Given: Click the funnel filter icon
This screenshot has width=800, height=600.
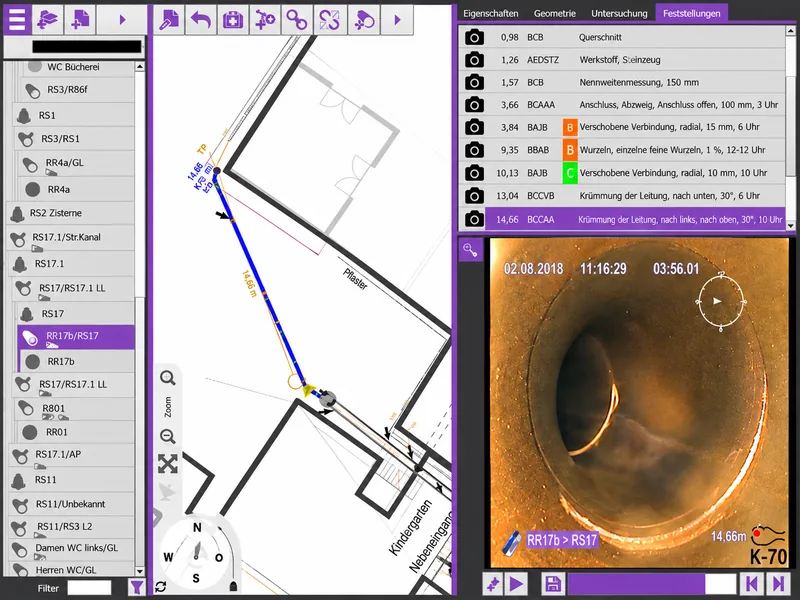Looking at the screenshot, I should [136, 588].
